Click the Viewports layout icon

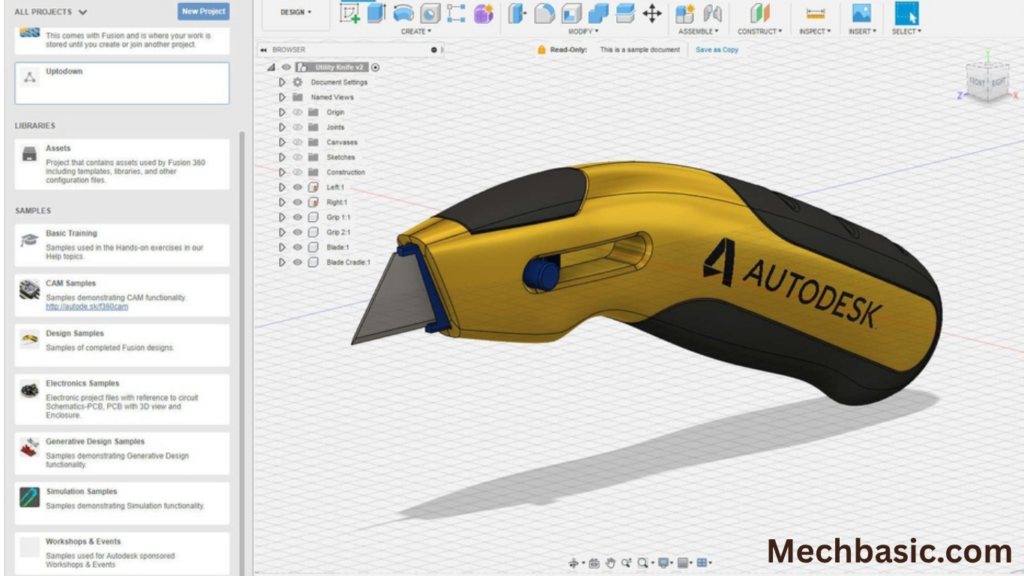point(702,563)
